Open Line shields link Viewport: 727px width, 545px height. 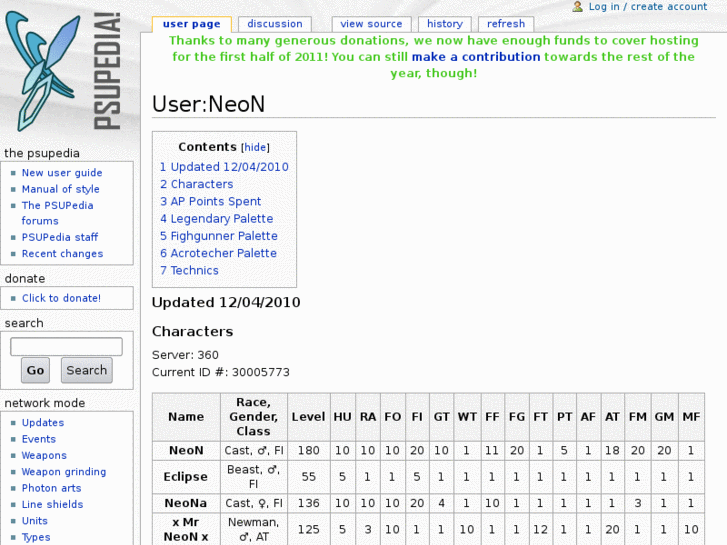[52, 504]
